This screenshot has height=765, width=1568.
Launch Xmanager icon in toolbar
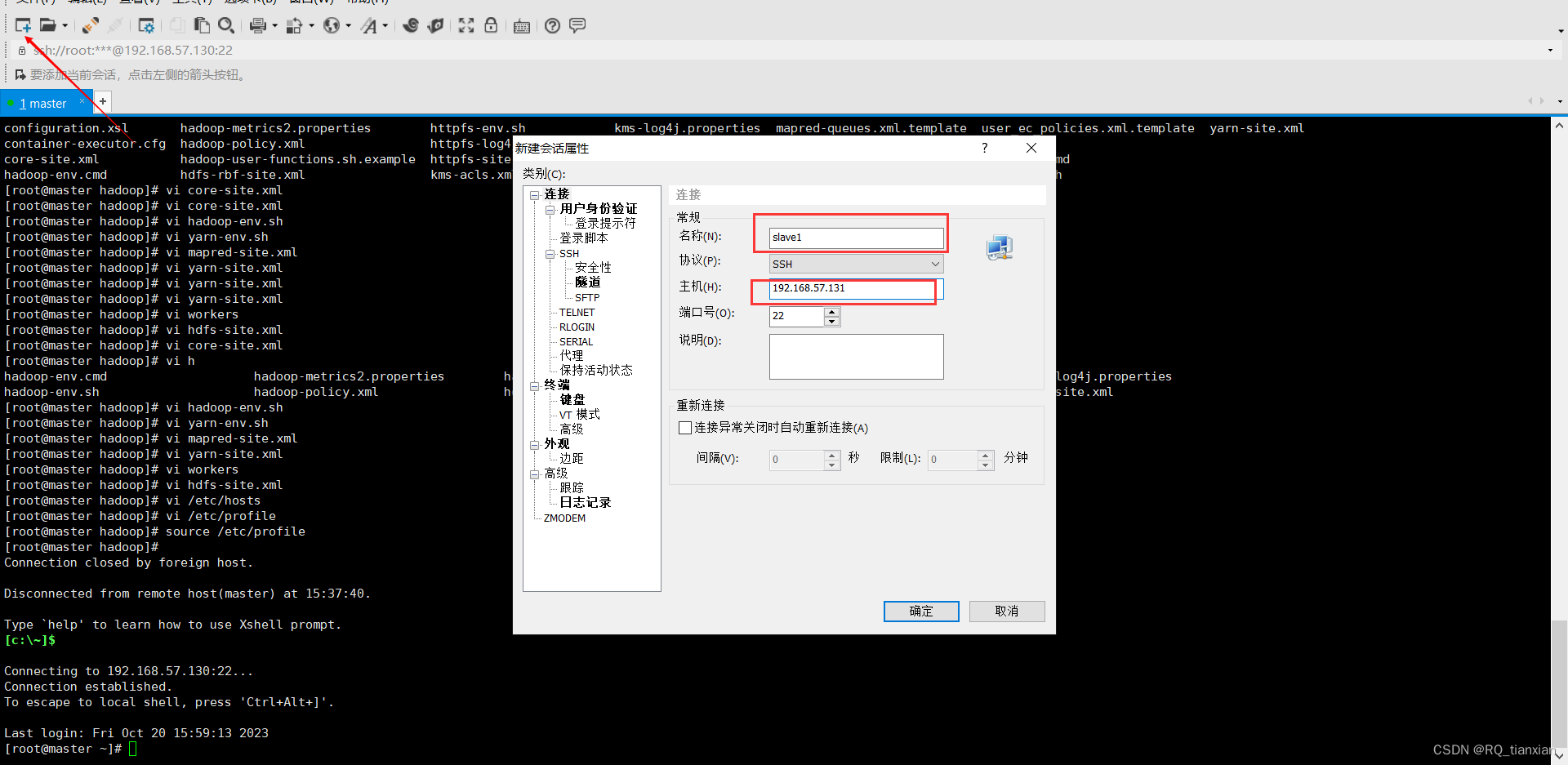[x=436, y=25]
